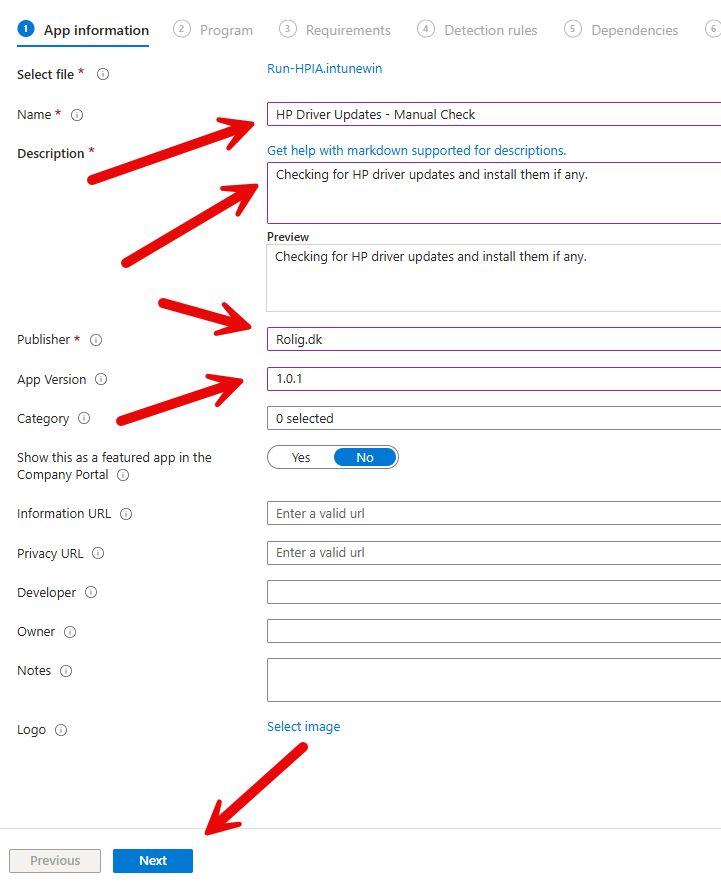Image resolution: width=721 pixels, height=890 pixels.
Task: Select No on featured app toggle
Action: tap(365, 457)
